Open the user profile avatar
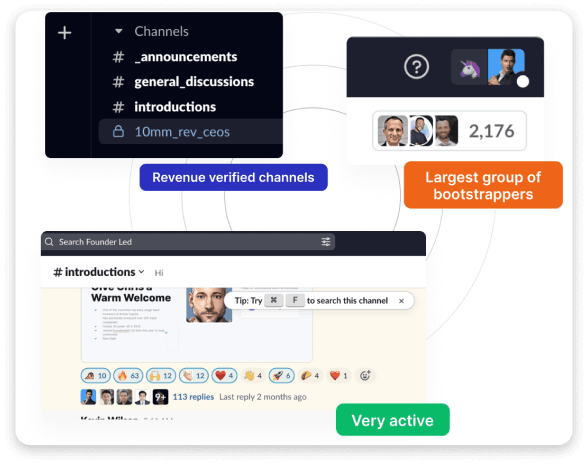Image resolution: width=588 pixels, height=465 pixels. click(x=506, y=67)
